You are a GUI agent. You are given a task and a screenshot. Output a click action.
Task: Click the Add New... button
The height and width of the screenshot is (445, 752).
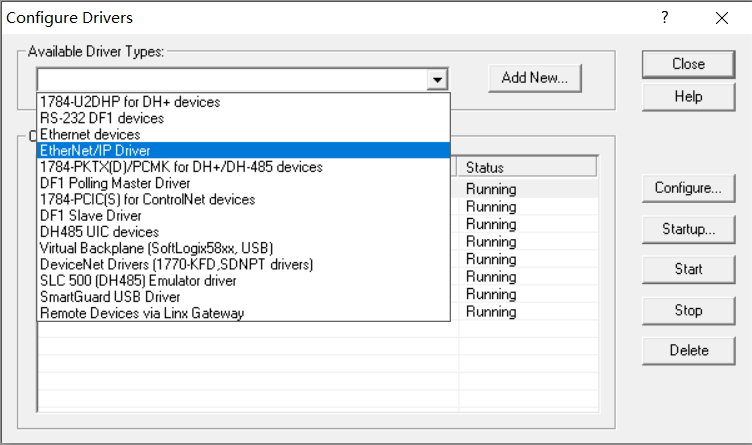coord(535,78)
